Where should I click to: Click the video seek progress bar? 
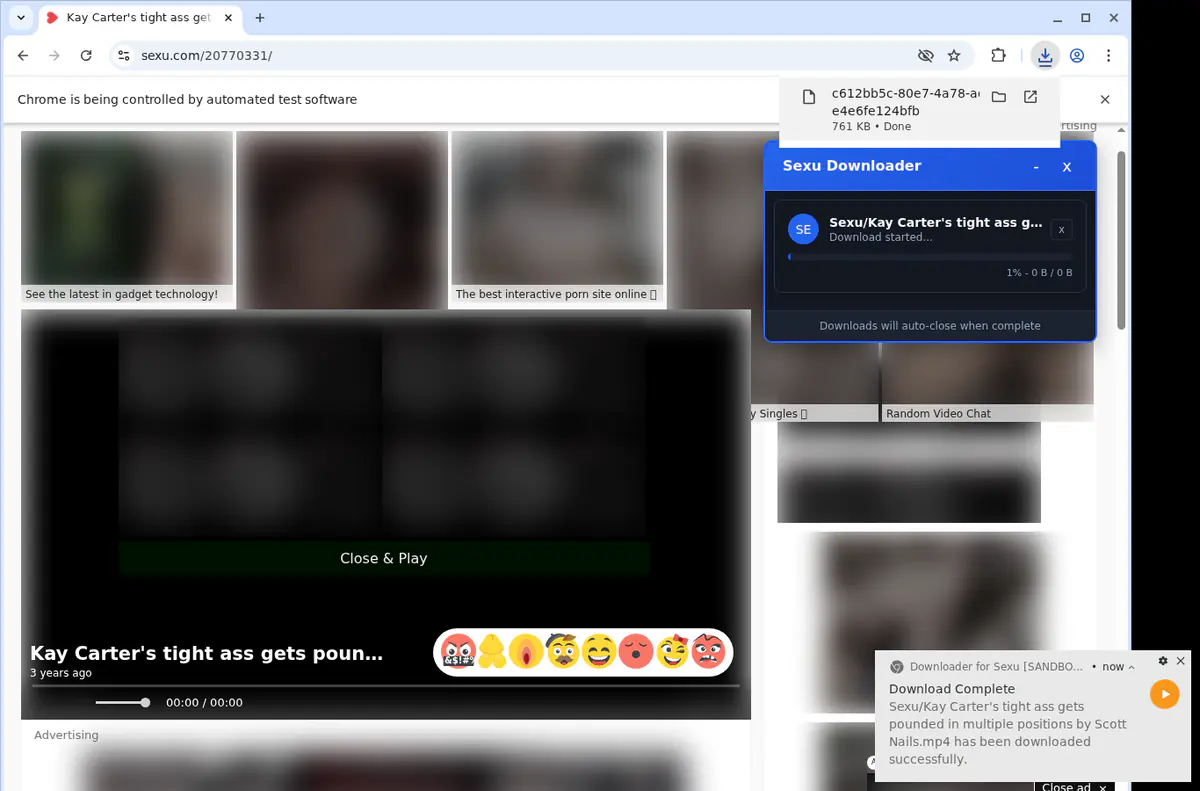(386, 686)
